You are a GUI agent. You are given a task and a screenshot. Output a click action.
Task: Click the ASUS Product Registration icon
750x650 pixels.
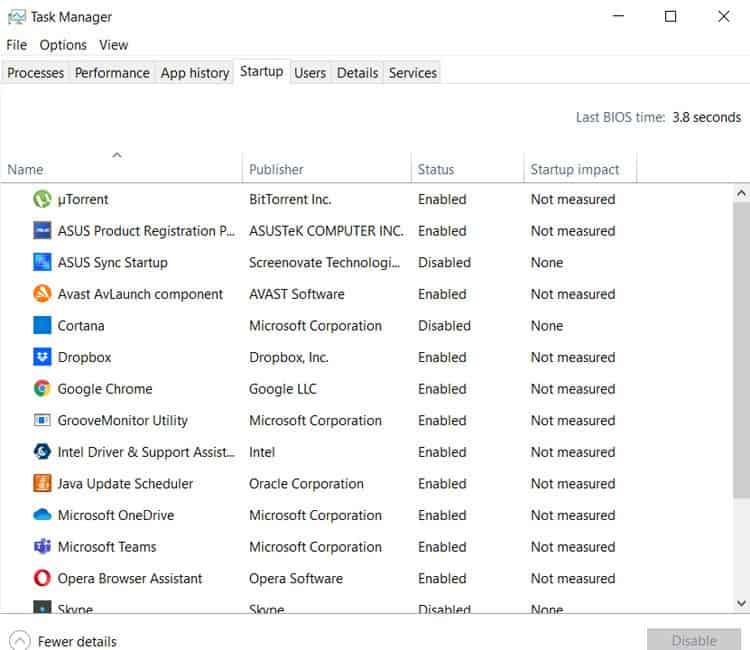42,231
